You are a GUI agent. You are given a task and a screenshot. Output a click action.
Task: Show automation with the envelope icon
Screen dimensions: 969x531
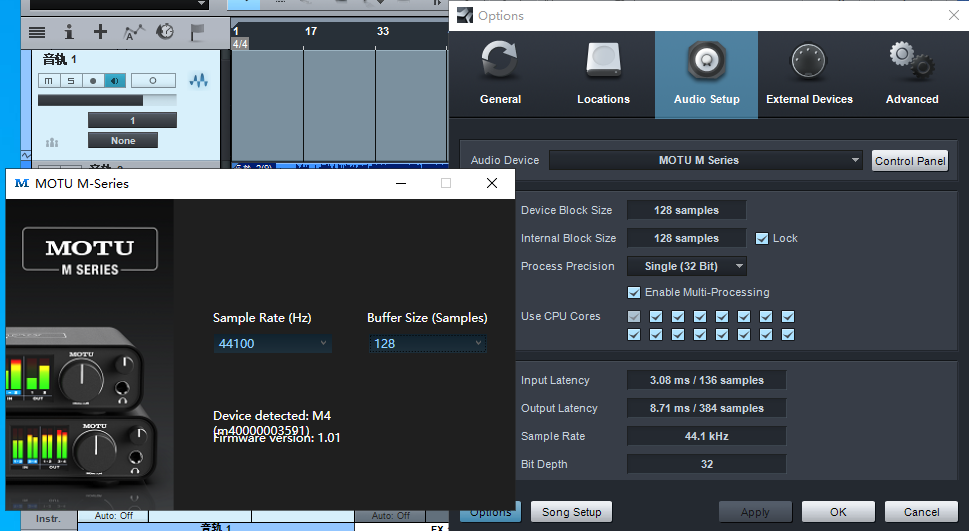point(133,32)
